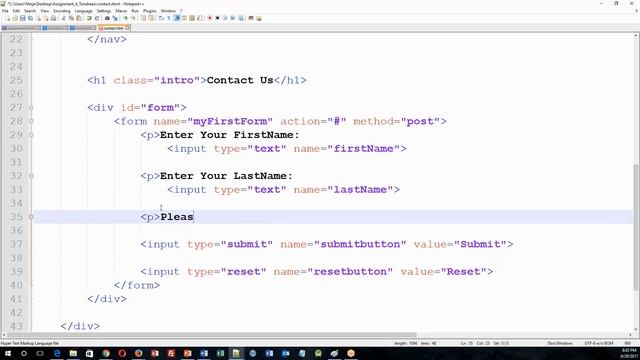The image size is (640, 360).
Task: Click the "myFirstForm" attribute value on line 28
Action: point(230,121)
